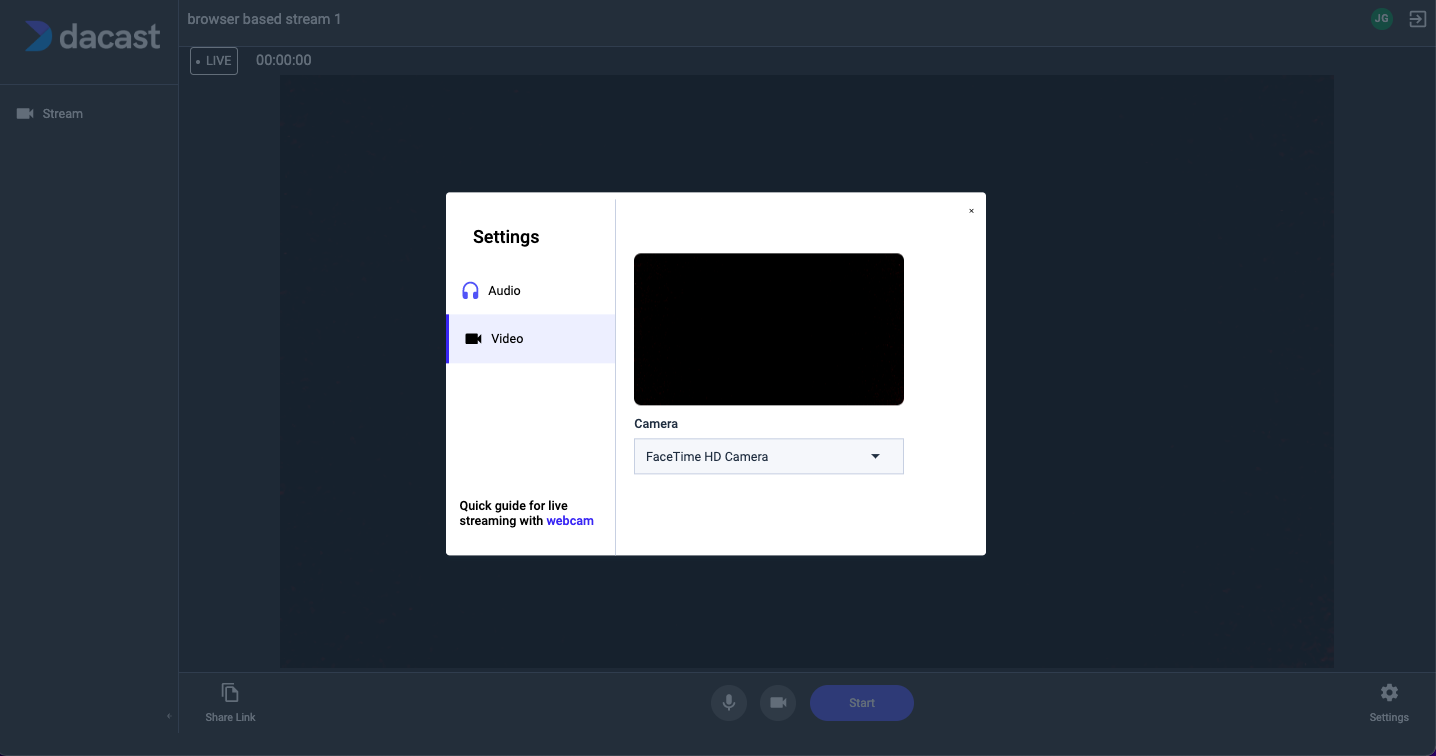
Task: Collapse the left sidebar with the arrow
Action: pos(168,716)
